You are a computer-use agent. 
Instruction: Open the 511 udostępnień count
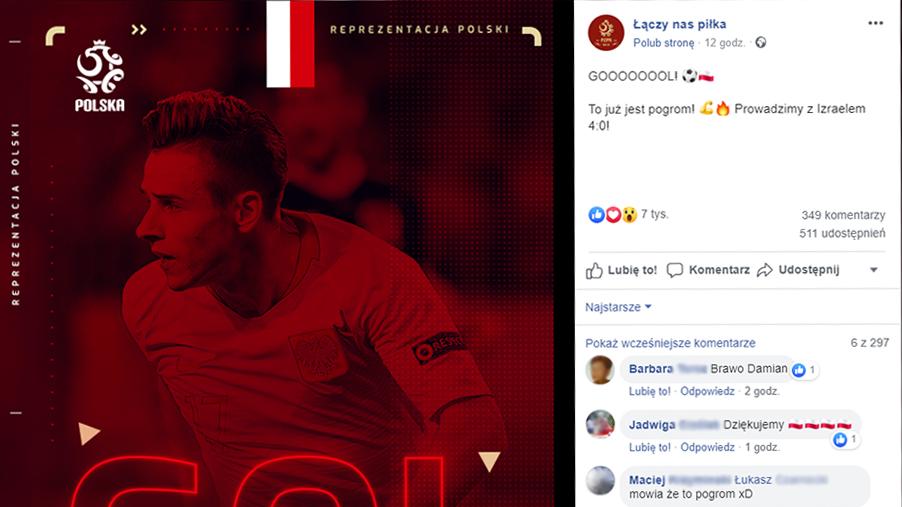click(842, 234)
